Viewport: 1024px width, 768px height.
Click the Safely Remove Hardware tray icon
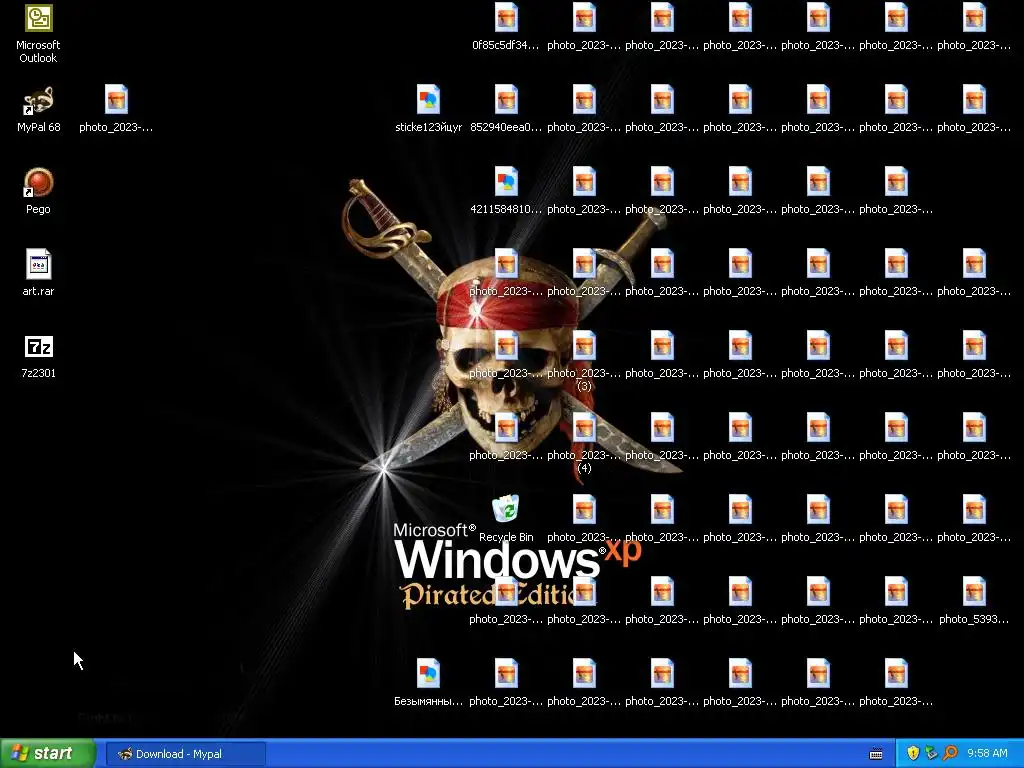(x=931, y=753)
